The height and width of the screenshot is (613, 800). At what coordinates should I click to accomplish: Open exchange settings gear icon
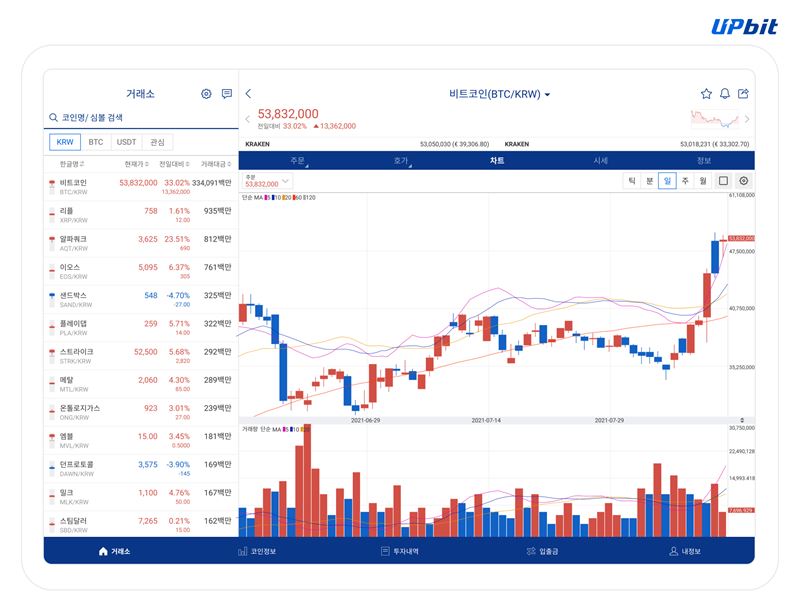tap(206, 94)
